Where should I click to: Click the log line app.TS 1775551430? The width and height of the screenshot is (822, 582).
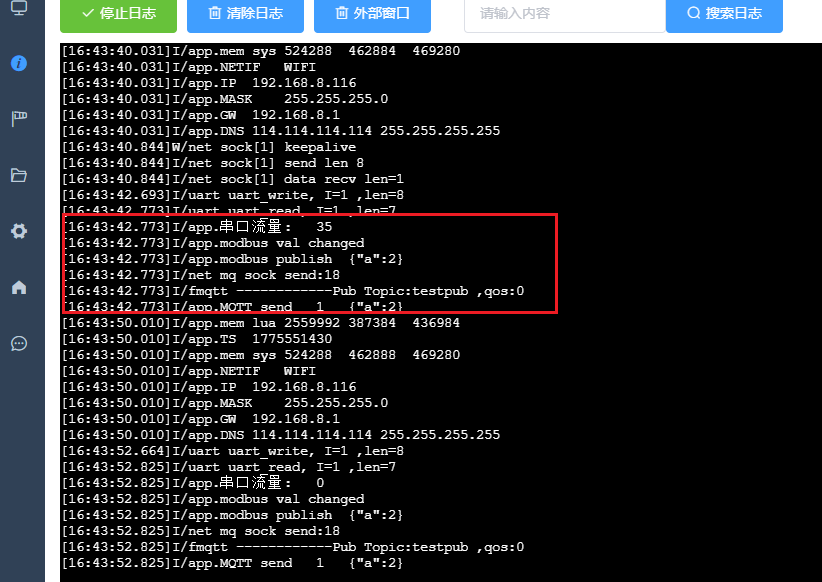[197, 339]
